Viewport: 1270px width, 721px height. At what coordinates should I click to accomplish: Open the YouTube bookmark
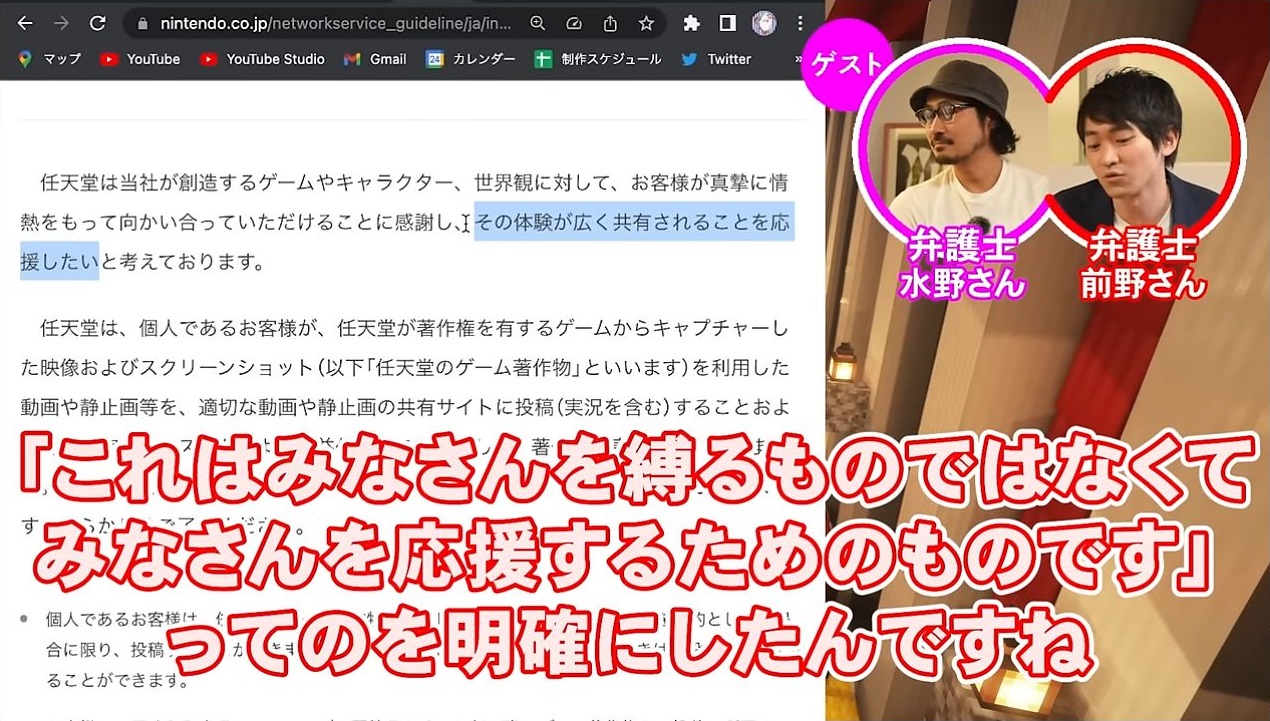[141, 59]
